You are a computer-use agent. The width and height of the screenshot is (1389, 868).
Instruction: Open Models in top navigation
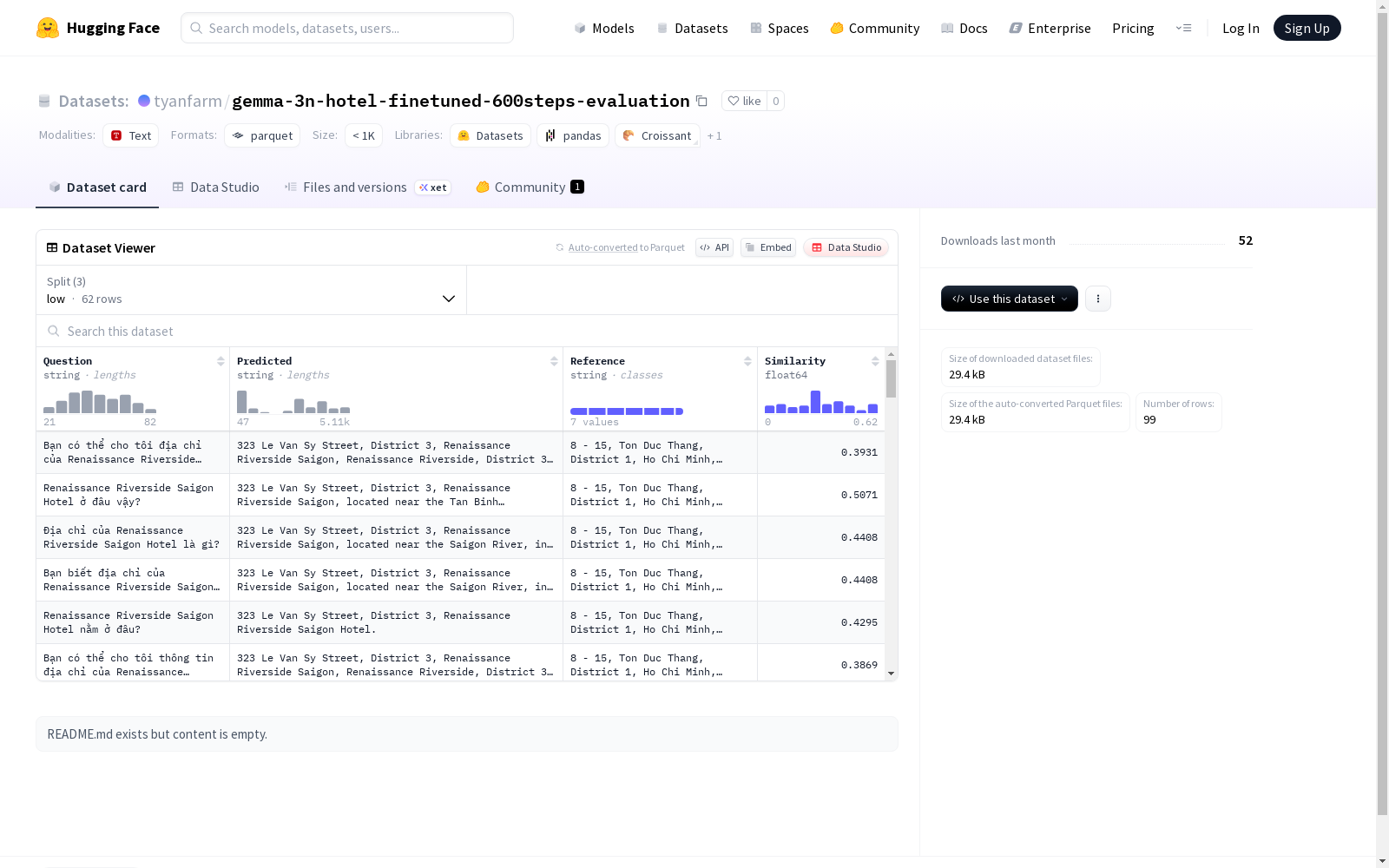coord(604,28)
